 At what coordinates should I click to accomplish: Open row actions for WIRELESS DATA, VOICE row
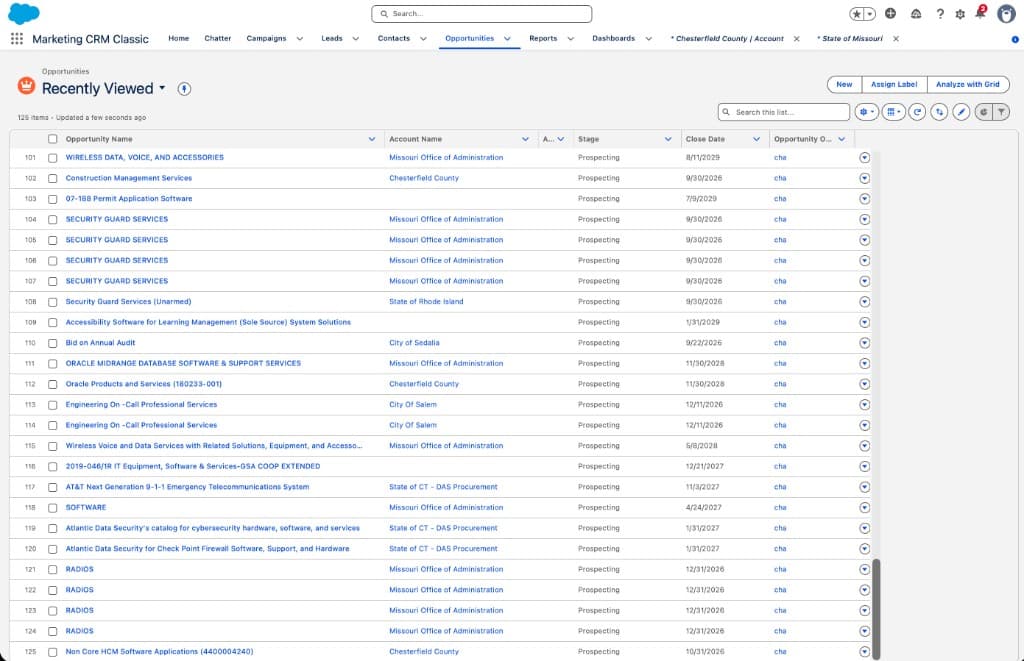[x=865, y=157]
